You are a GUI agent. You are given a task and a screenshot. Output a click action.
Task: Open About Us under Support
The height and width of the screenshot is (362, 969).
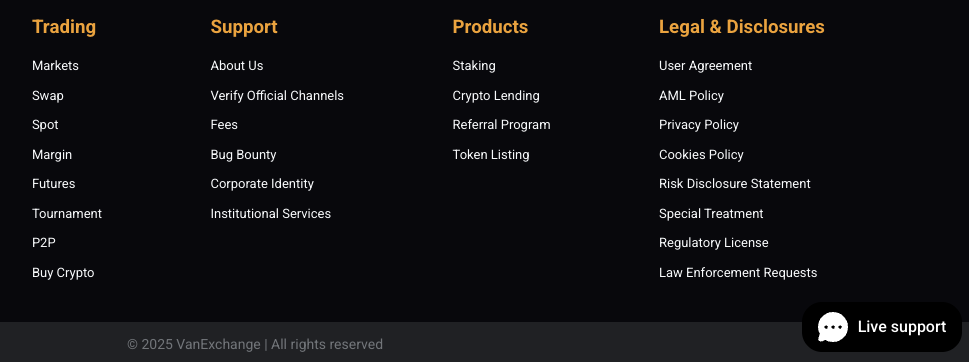point(237,65)
